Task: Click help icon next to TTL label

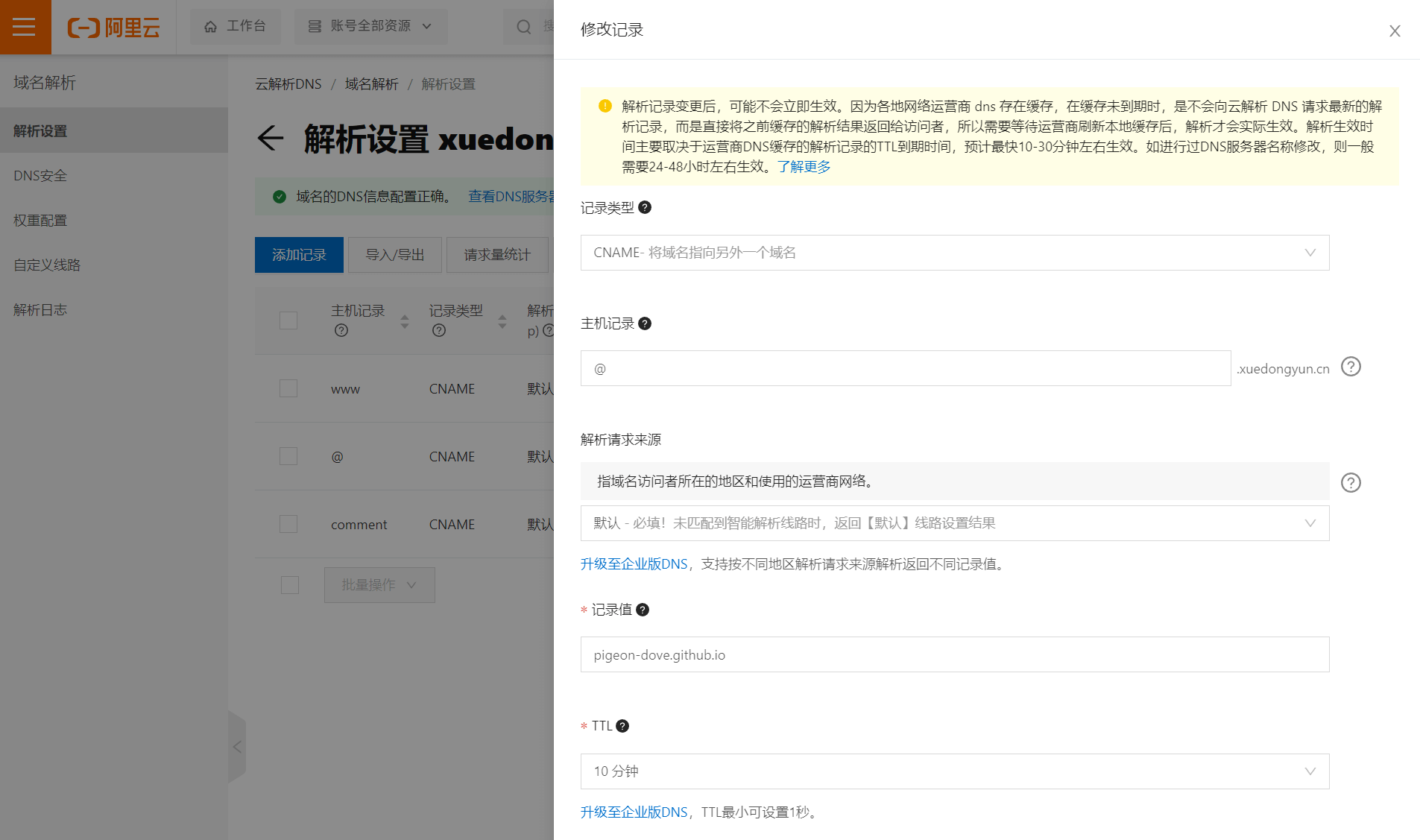Action: click(622, 726)
